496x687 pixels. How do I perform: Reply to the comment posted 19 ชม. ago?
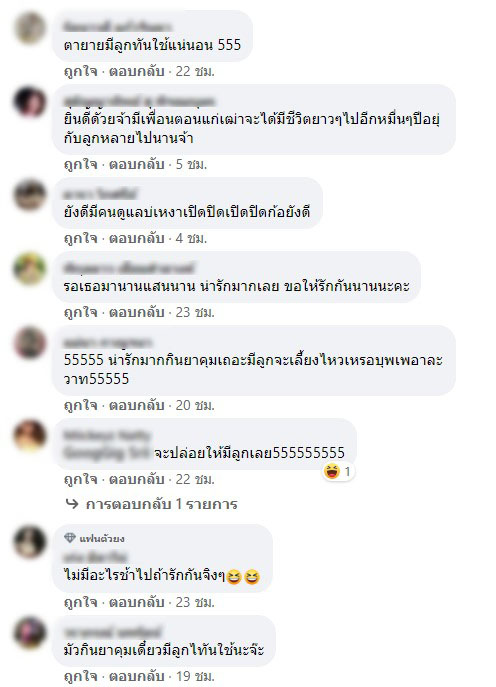[x=136, y=676]
